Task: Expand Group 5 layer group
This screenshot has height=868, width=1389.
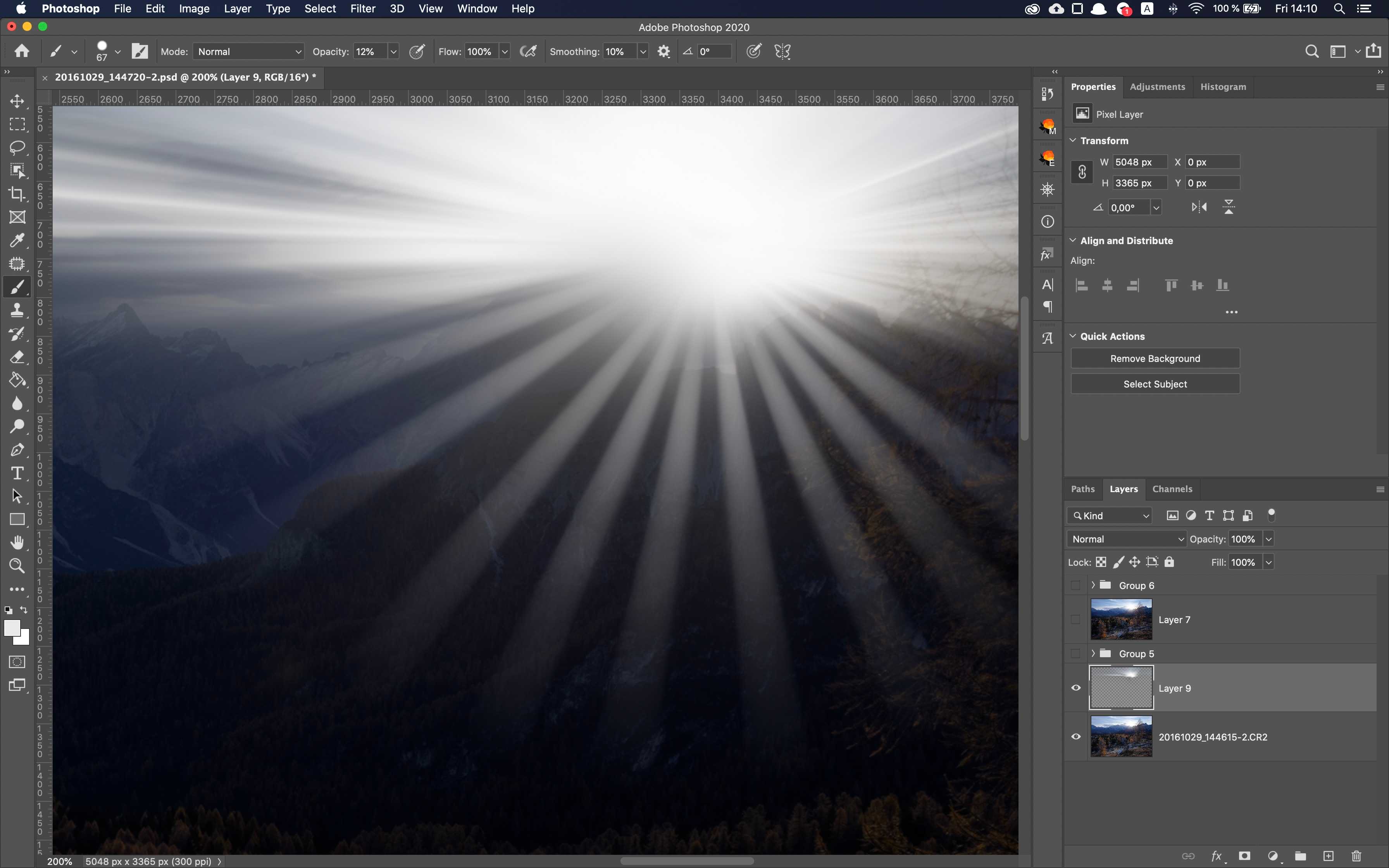Action: (1093, 653)
